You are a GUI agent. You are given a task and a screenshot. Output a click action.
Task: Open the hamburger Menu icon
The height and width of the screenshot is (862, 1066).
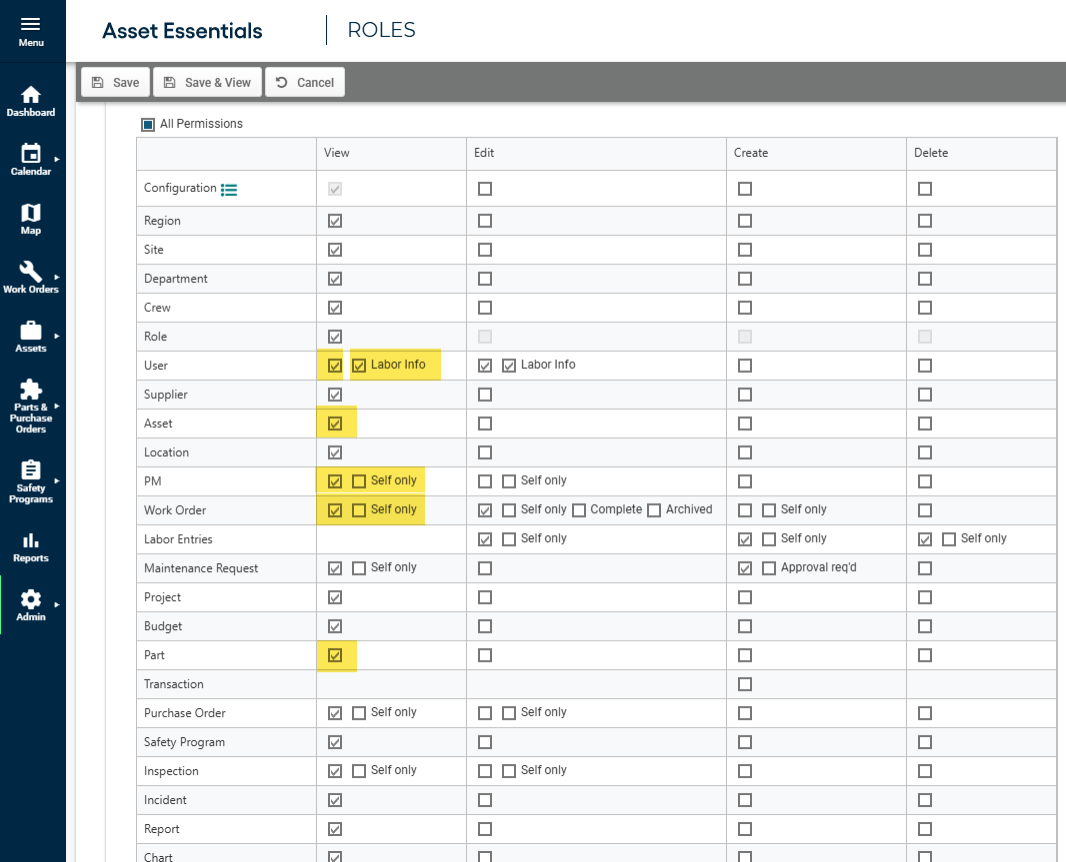(x=31, y=24)
